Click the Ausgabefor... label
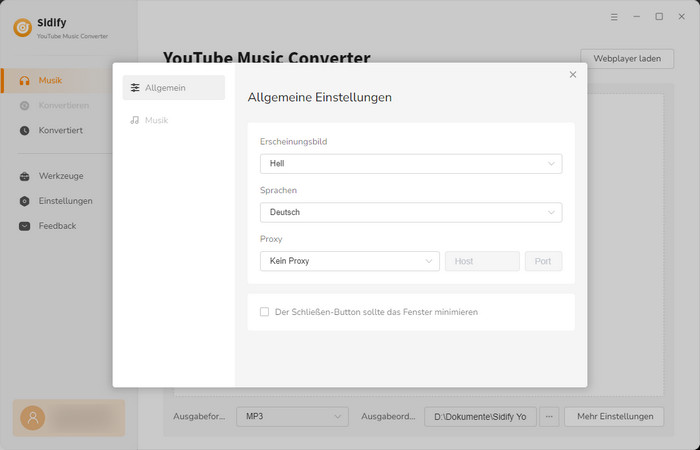Viewport: 700px width, 450px height. [x=199, y=417]
